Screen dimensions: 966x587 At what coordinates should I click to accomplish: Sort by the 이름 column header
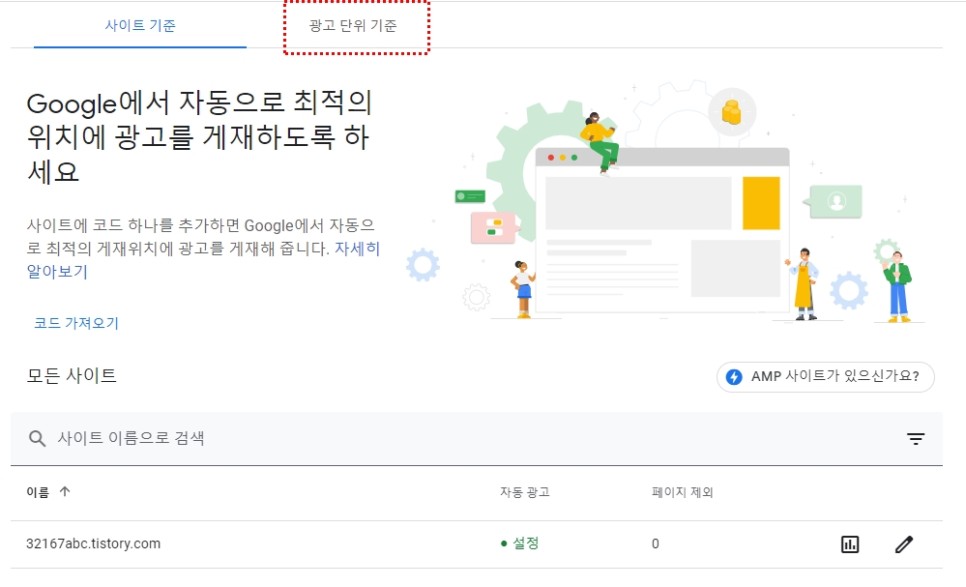[38, 492]
